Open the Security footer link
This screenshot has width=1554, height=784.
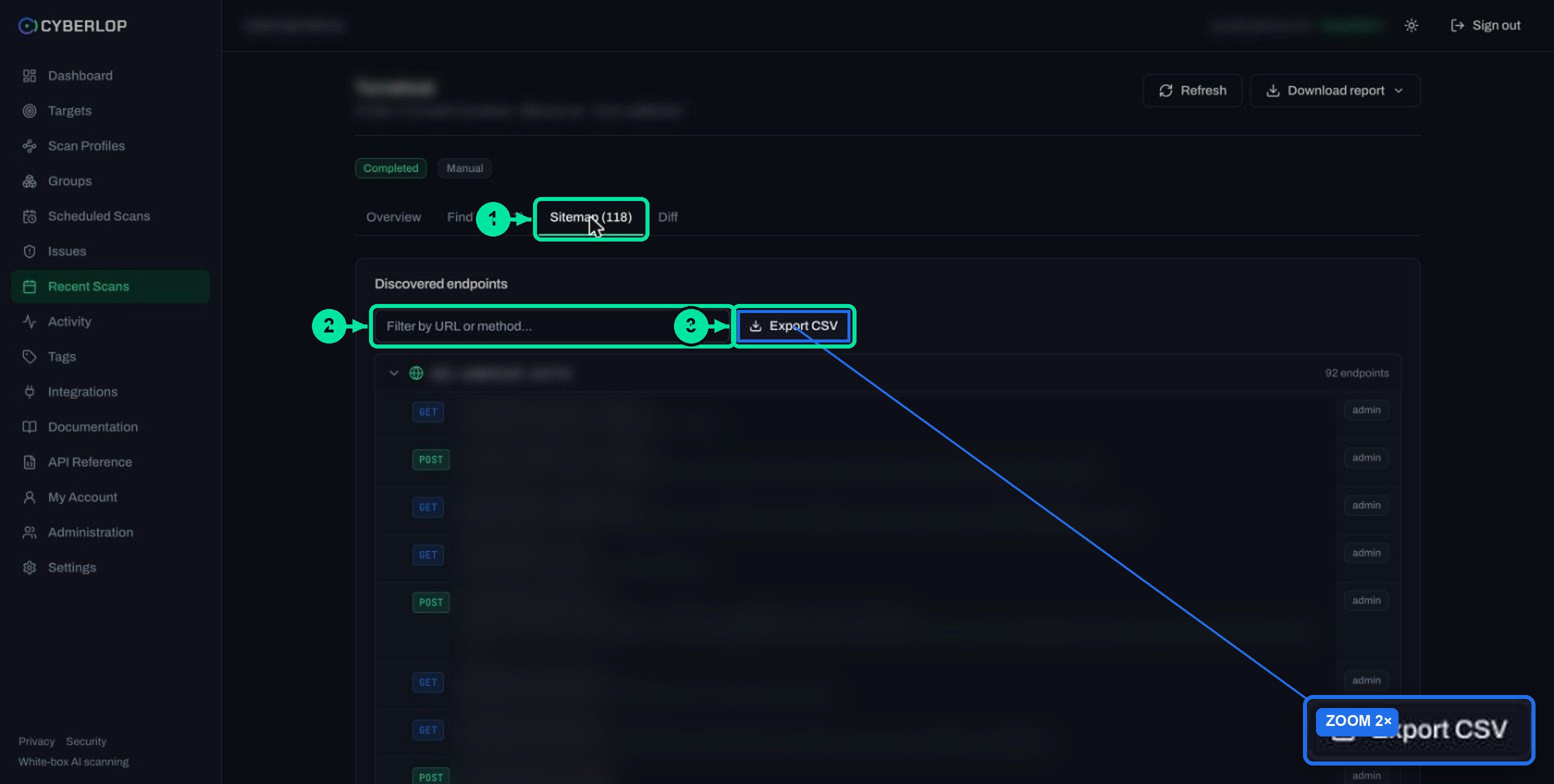[85, 741]
